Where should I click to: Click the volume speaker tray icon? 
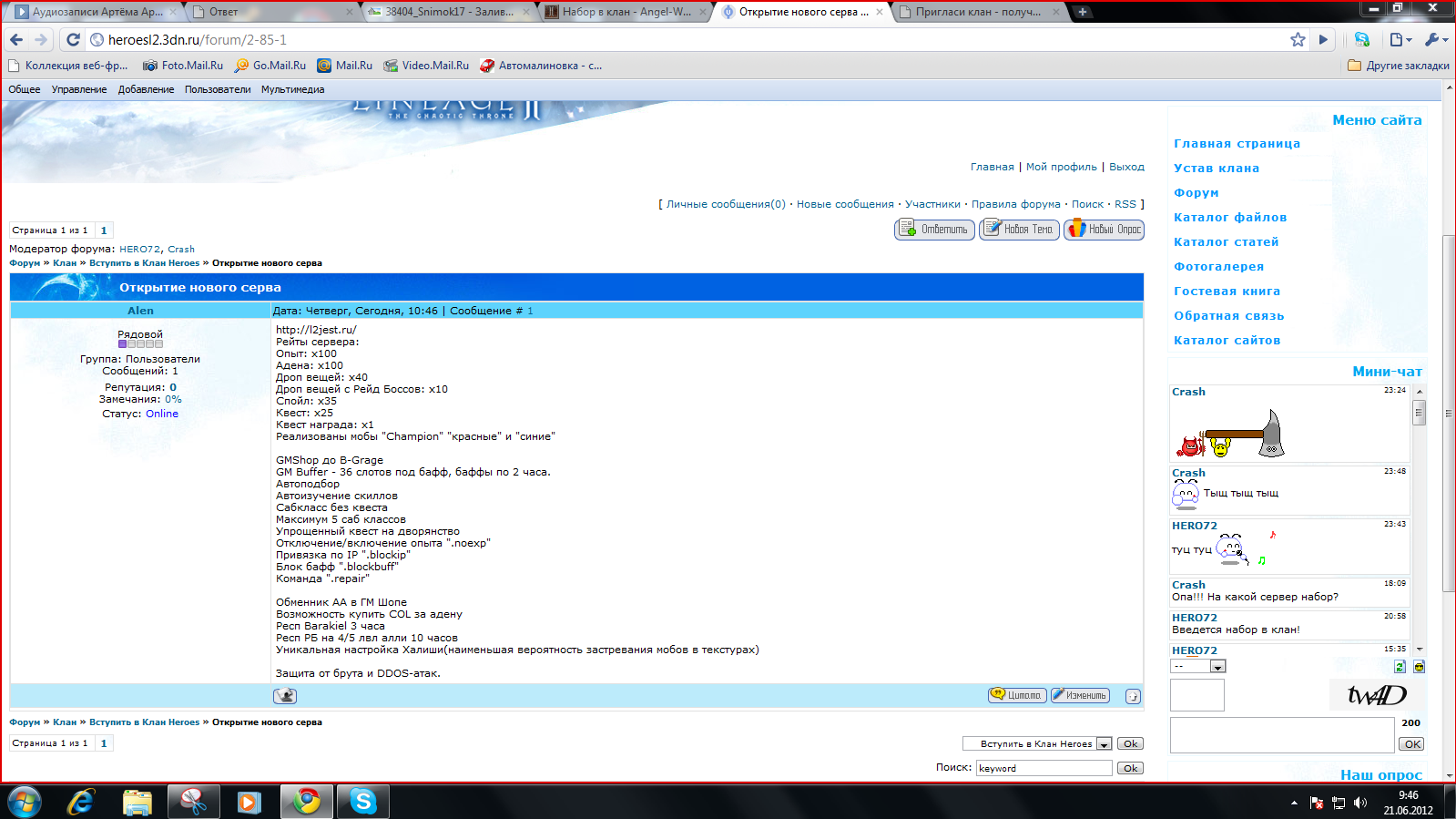tap(1360, 803)
